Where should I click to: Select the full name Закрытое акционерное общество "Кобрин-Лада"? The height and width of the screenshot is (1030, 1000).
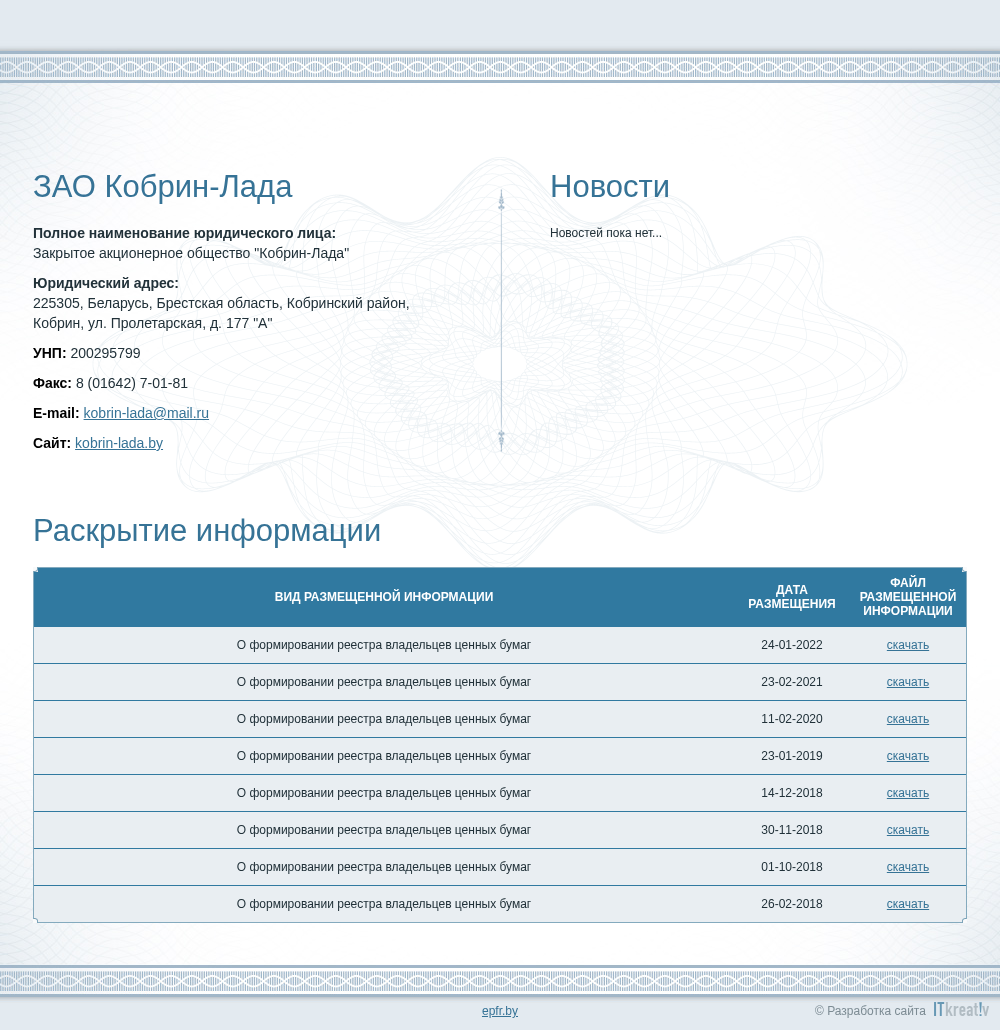click(x=191, y=254)
